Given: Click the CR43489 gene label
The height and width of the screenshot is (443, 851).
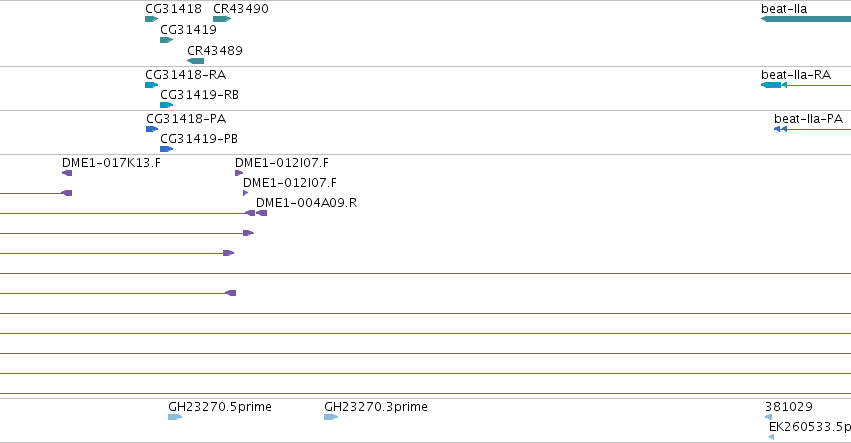Looking at the screenshot, I should click(215, 50).
